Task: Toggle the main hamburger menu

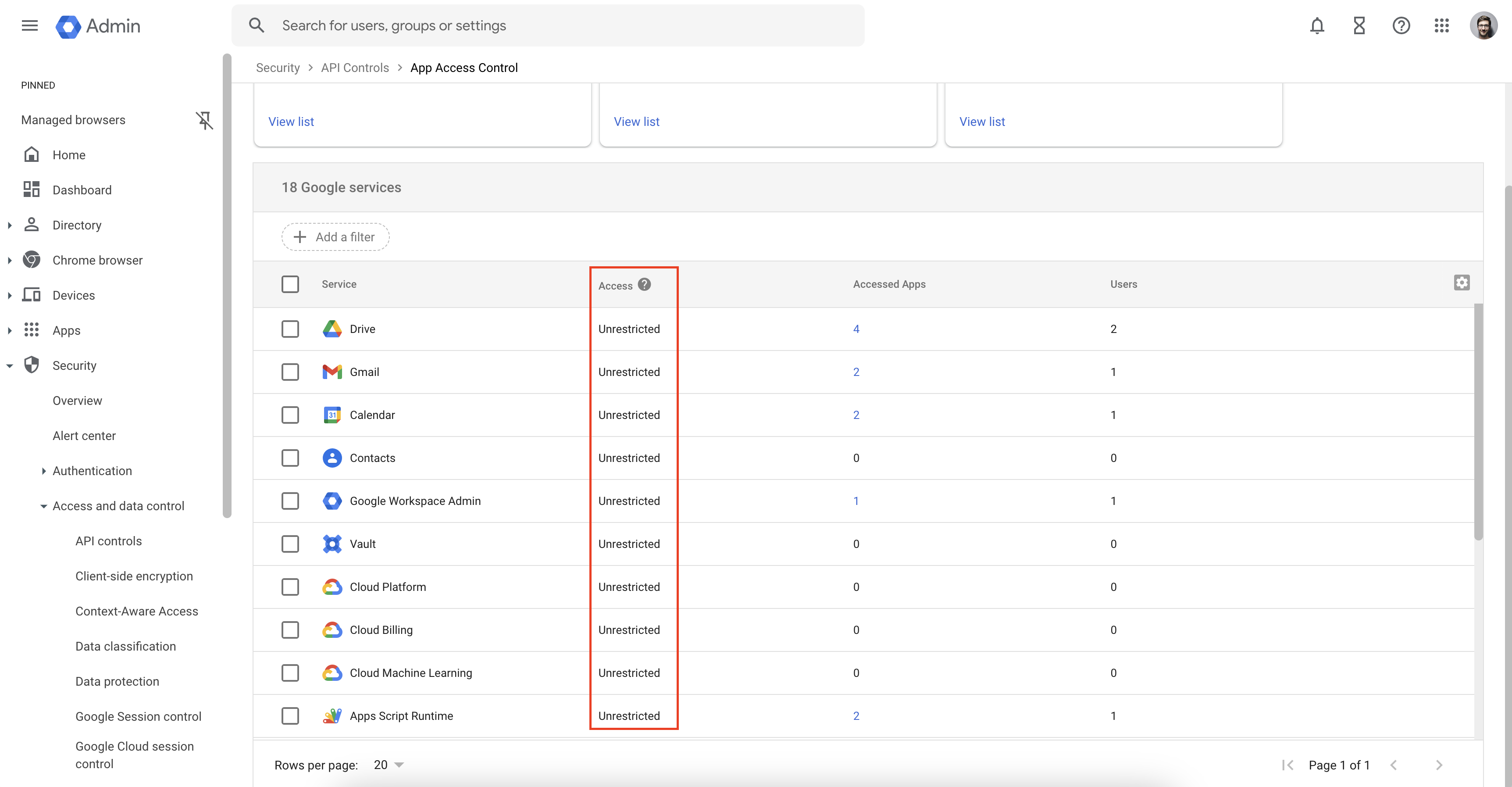Action: click(29, 26)
